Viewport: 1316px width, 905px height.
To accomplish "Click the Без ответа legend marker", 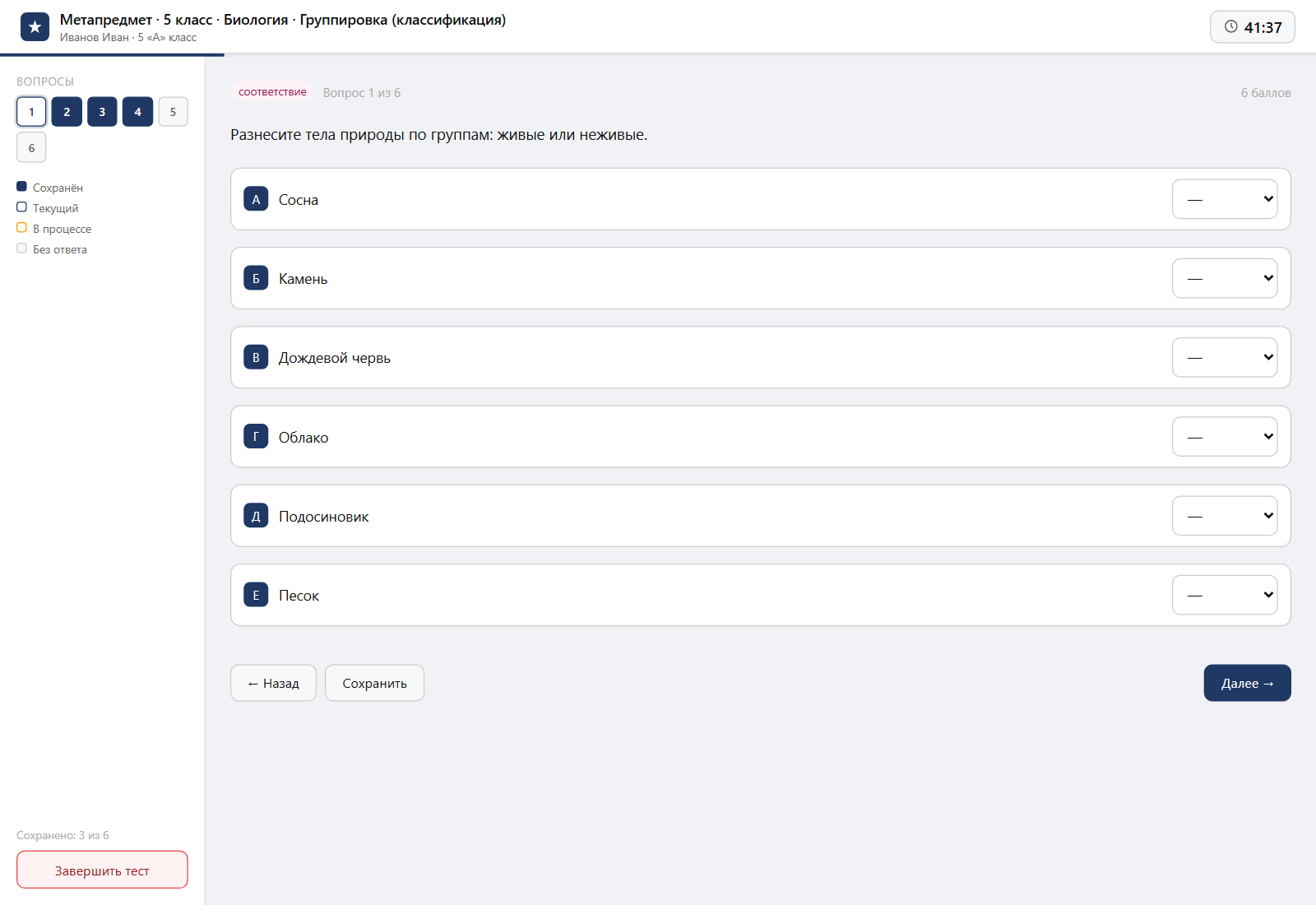I will (21, 248).
